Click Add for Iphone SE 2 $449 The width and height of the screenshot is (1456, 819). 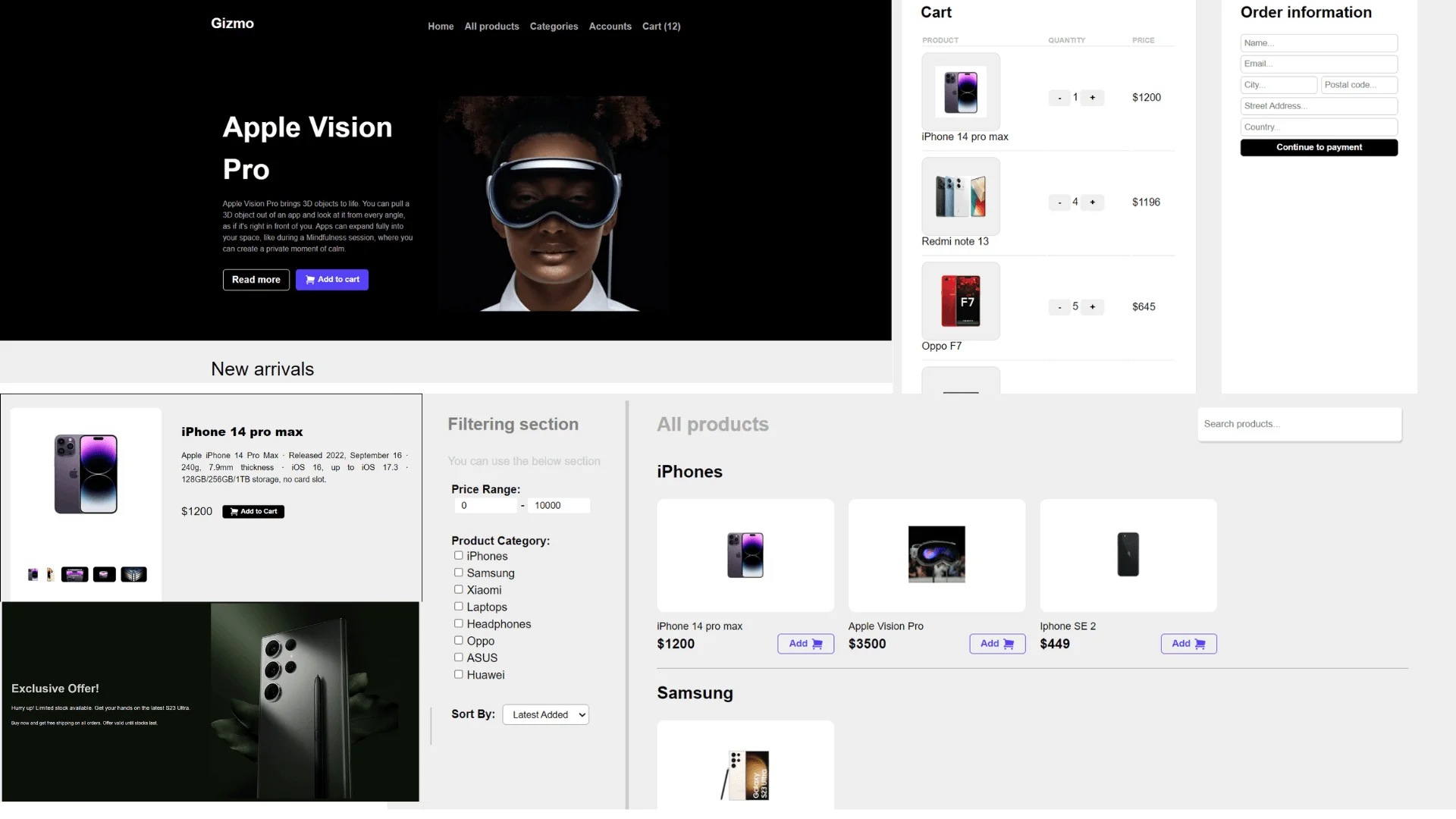[x=1188, y=644]
